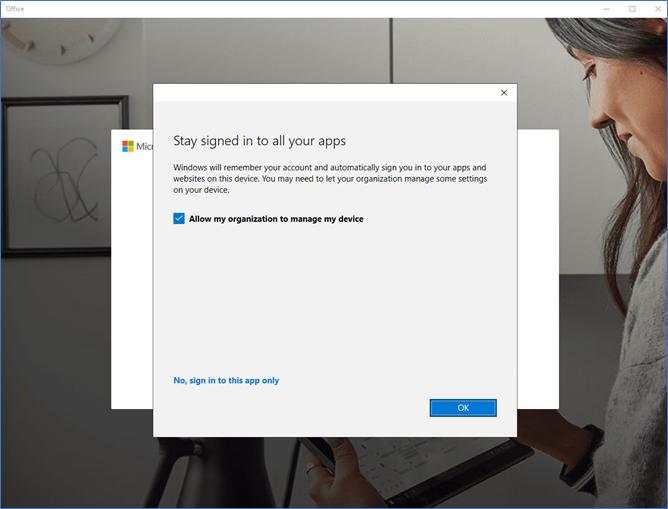Click the Microsoft logo in the sign-in window
Image resolution: width=668 pixels, height=509 pixels.
pos(128,146)
